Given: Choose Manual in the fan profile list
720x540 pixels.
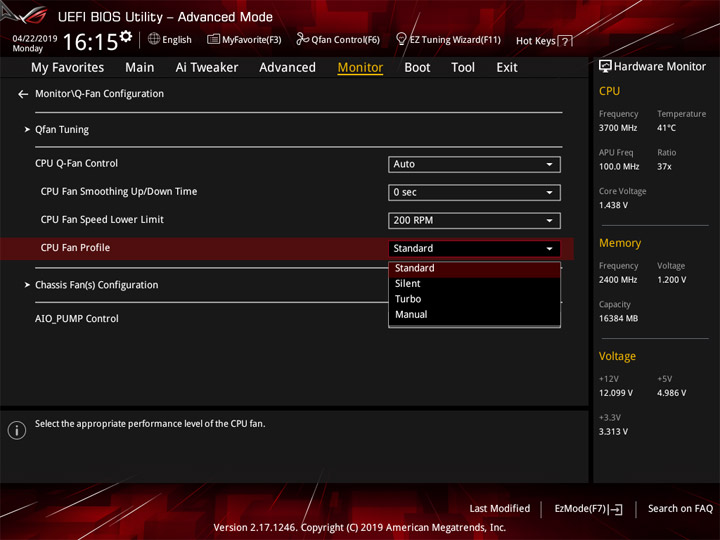Looking at the screenshot, I should (x=474, y=315).
